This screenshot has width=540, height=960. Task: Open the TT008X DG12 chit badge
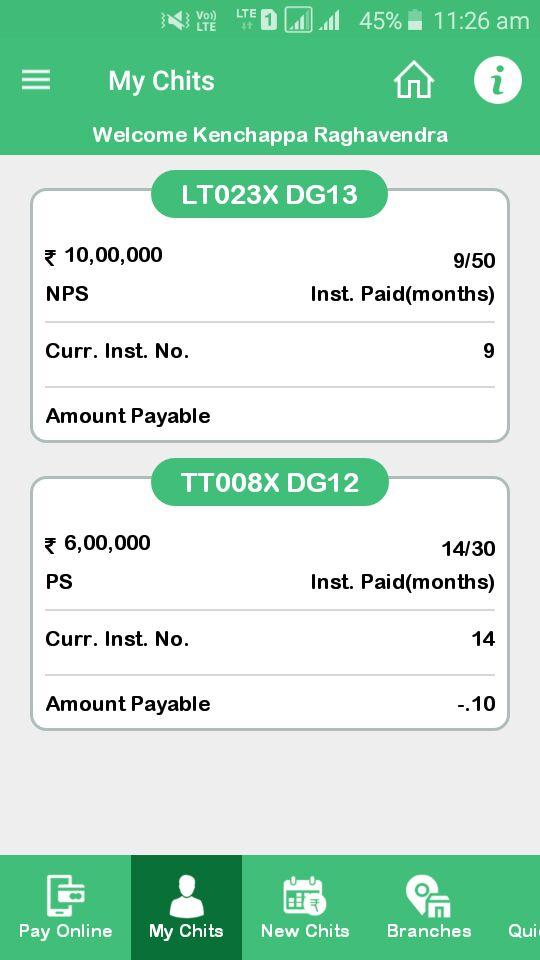(x=269, y=482)
